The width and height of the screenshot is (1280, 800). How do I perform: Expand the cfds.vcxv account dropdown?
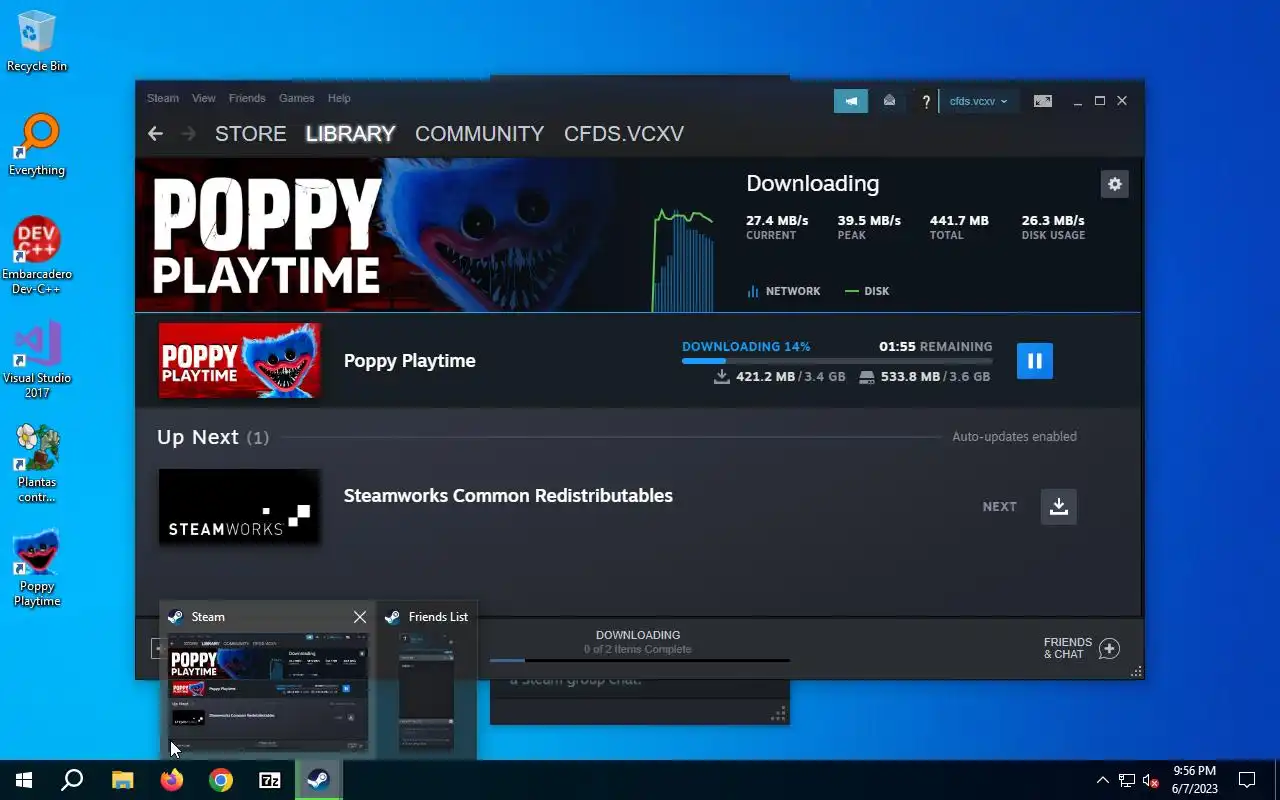point(978,101)
